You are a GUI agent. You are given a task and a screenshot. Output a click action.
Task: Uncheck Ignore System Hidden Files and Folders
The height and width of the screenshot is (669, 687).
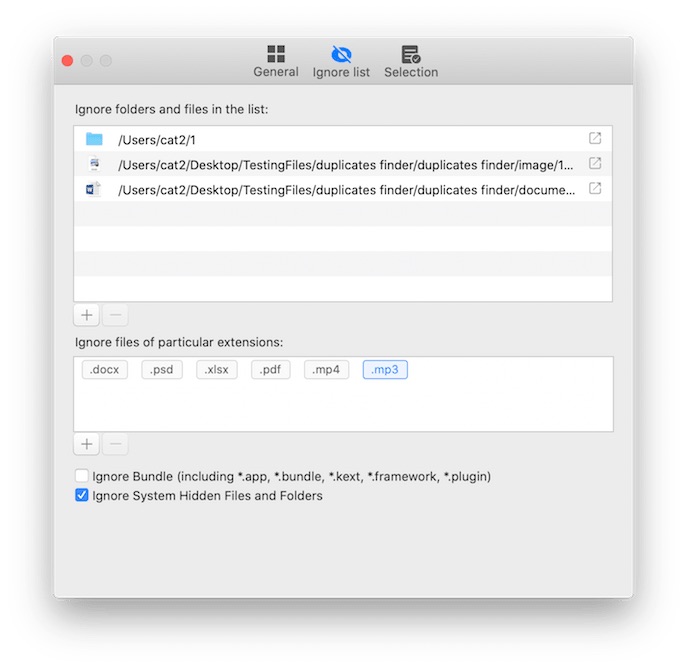pos(81,495)
